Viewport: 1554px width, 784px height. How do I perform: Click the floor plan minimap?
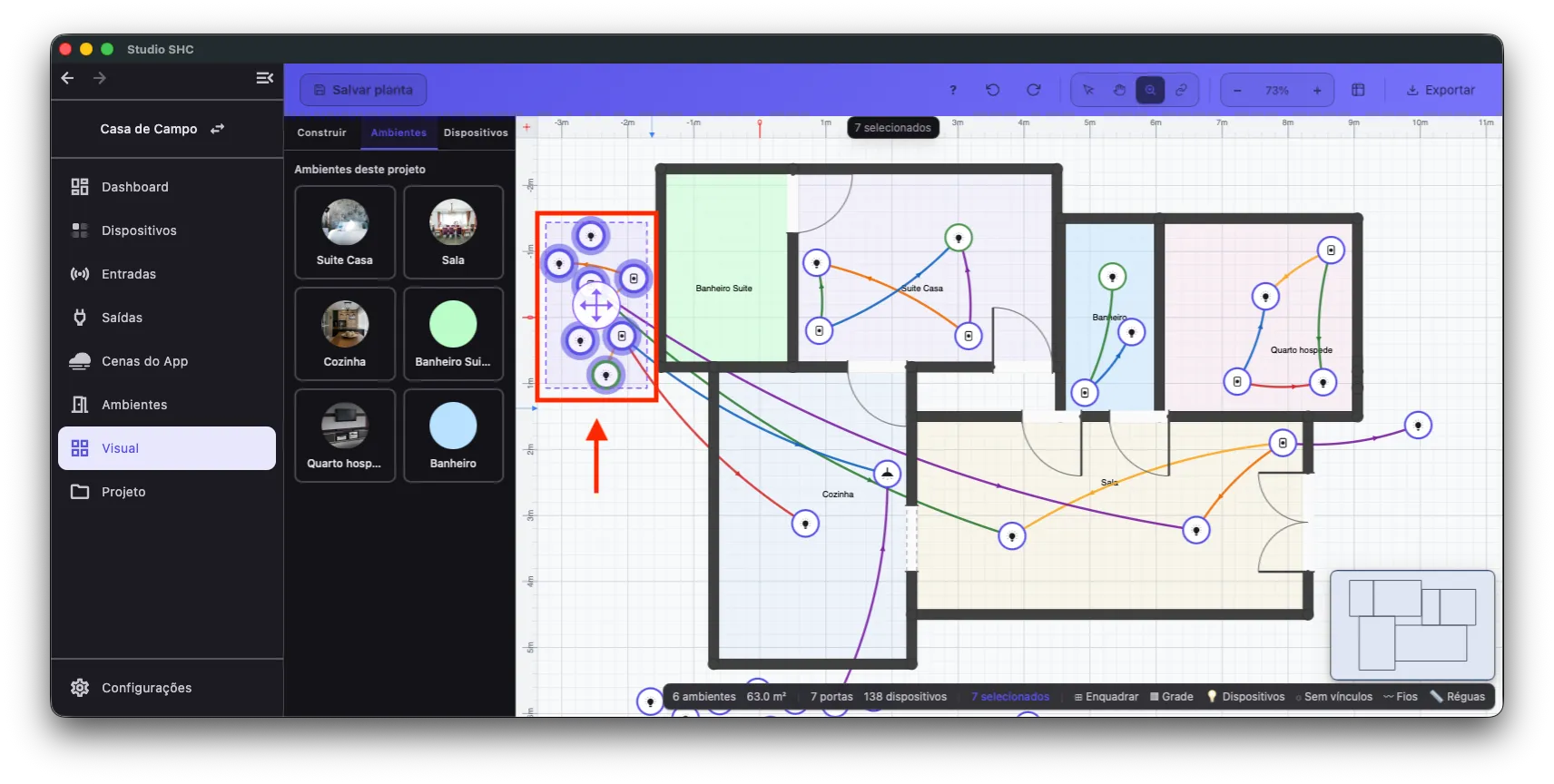[x=1412, y=624]
